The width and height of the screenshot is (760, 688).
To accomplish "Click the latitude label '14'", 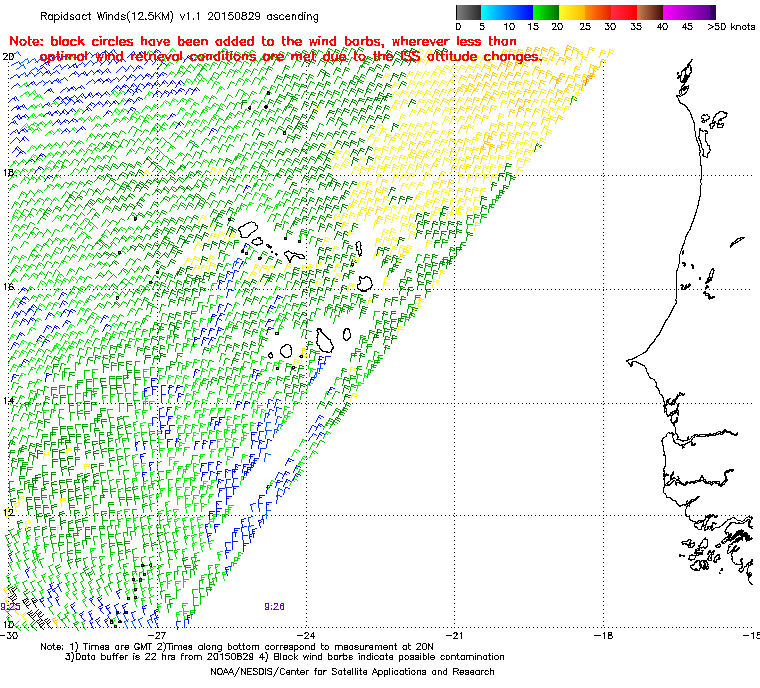I will 8,401.
